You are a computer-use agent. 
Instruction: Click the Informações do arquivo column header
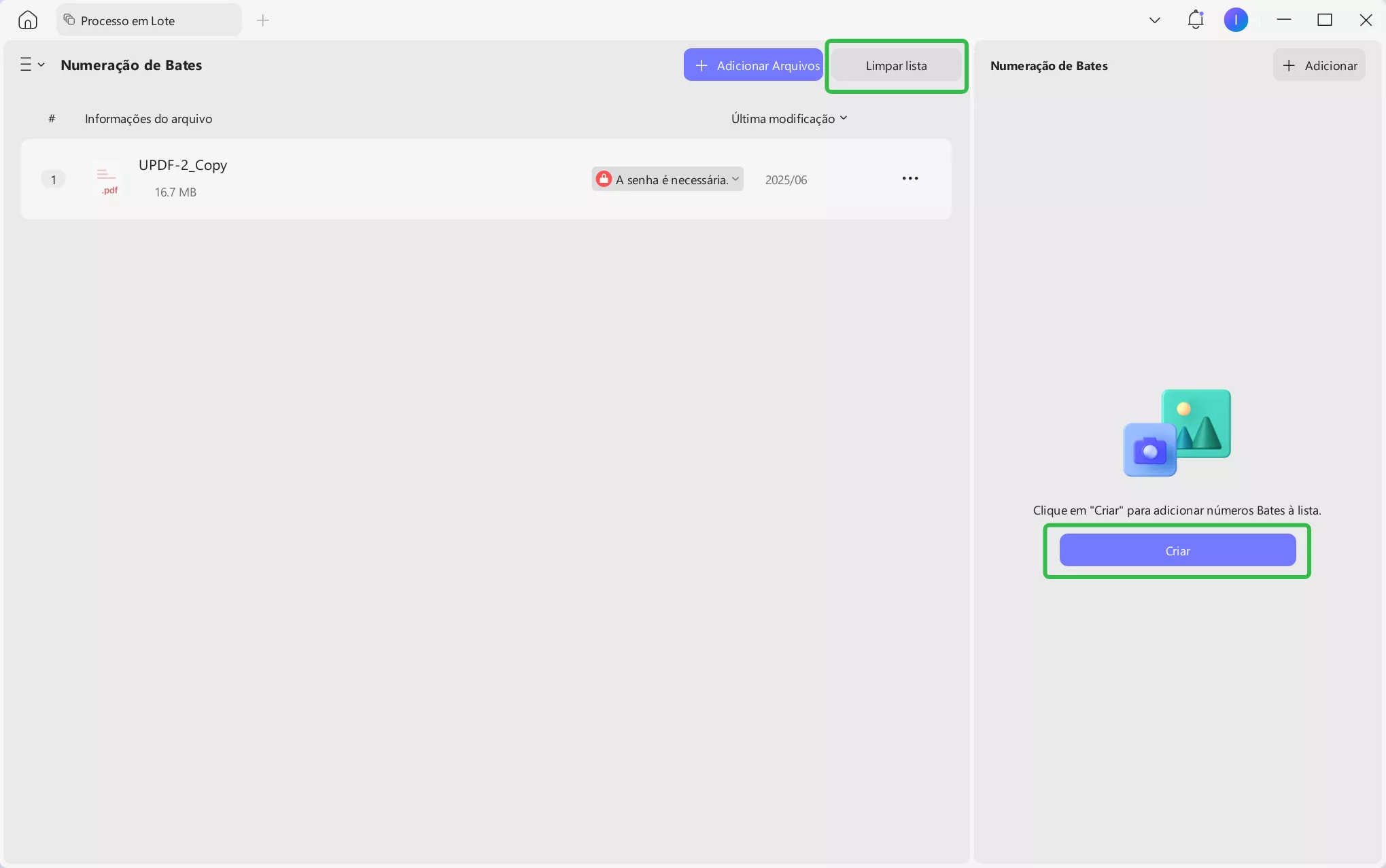point(148,119)
